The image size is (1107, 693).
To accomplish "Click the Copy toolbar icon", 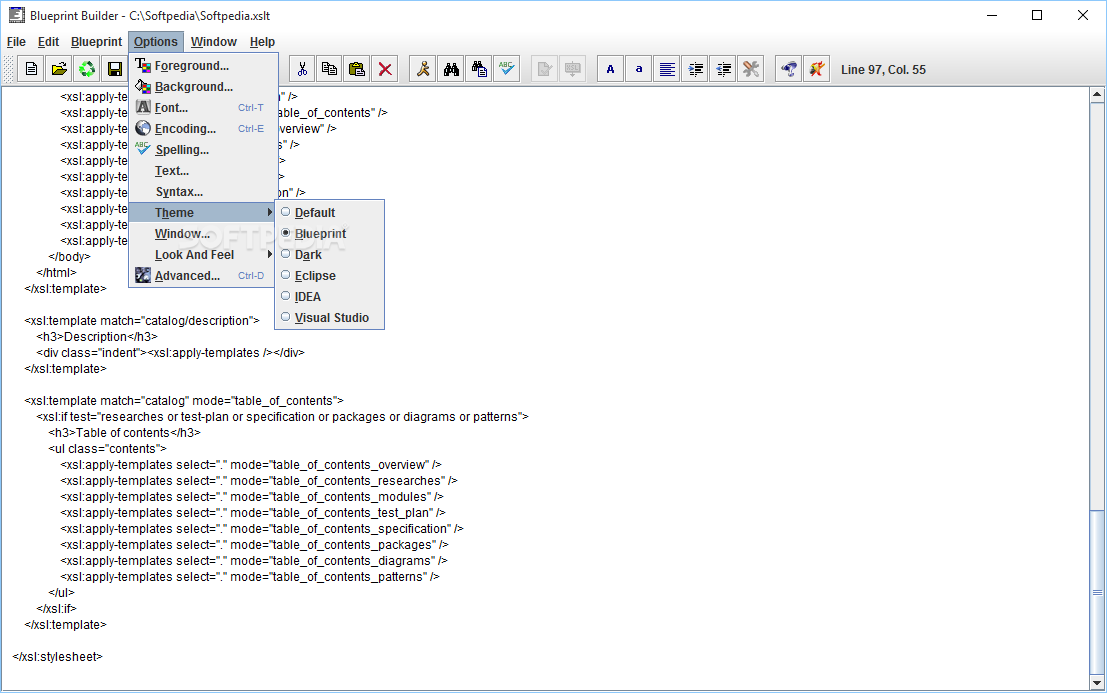I will pyautogui.click(x=330, y=69).
